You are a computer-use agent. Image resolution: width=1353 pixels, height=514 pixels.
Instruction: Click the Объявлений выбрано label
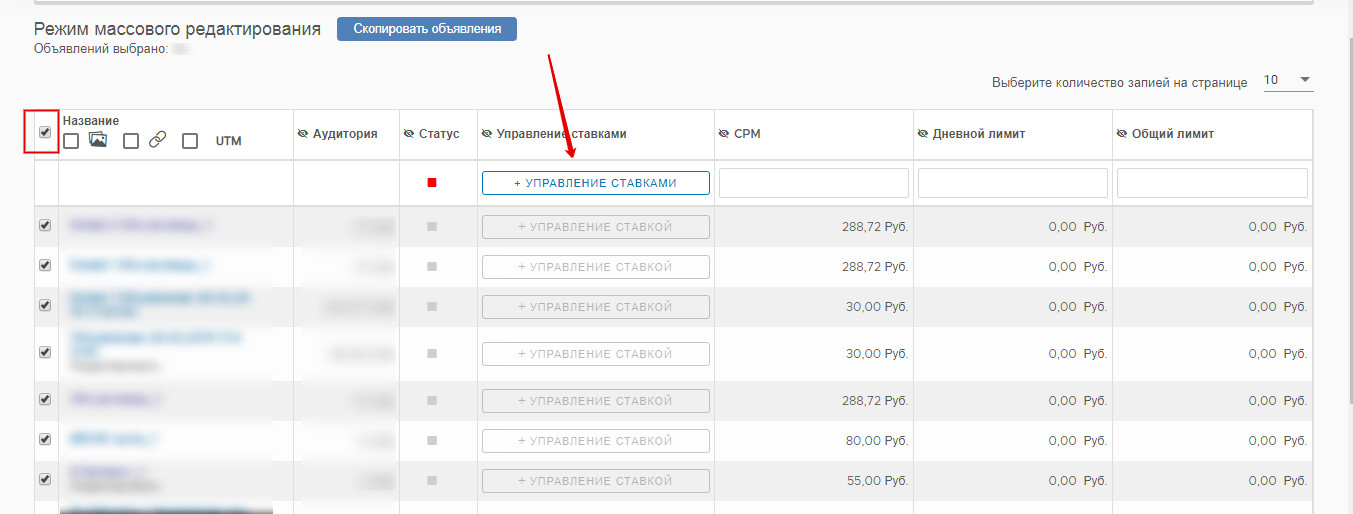tap(100, 48)
